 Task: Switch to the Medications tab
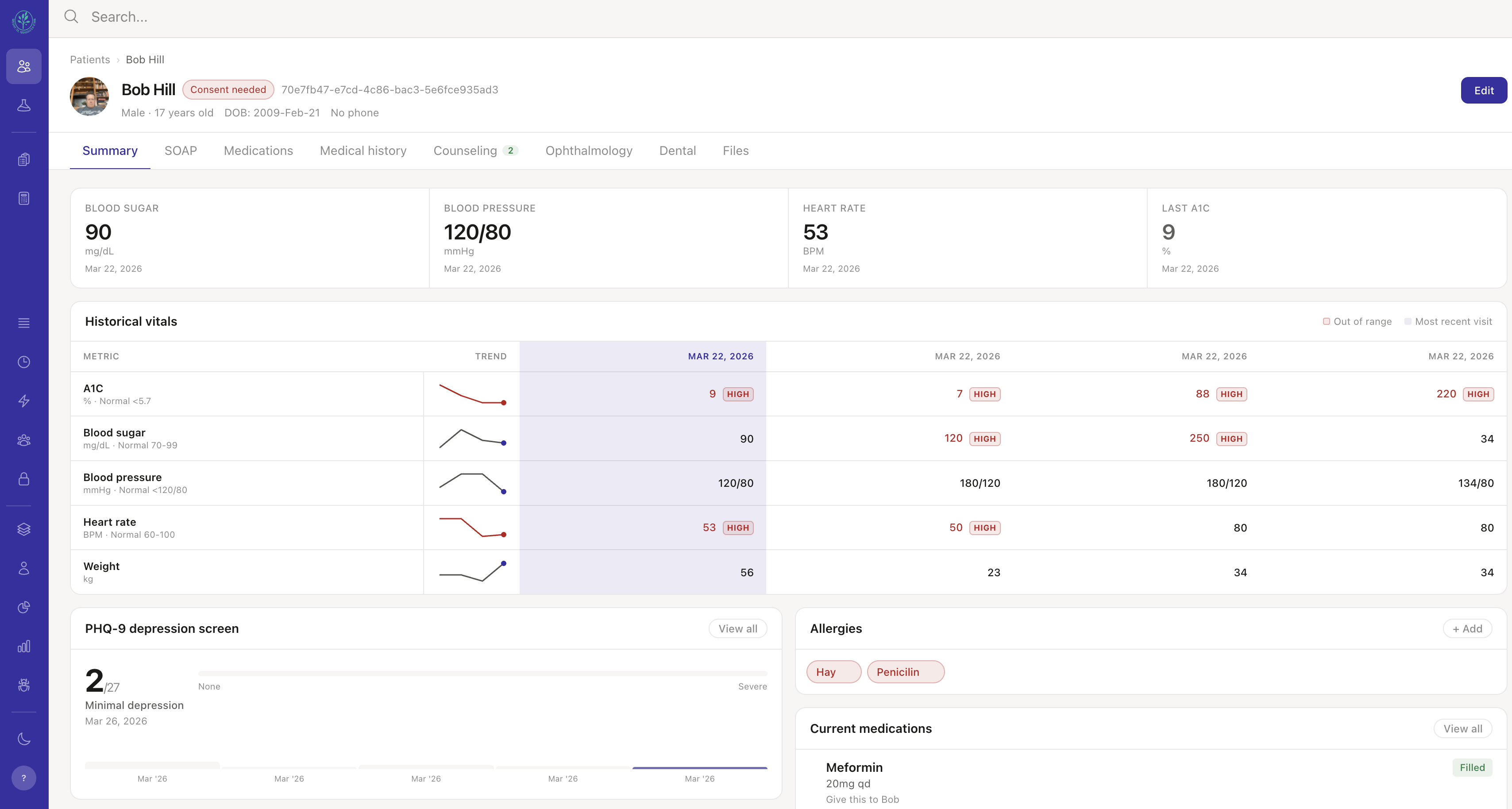[258, 151]
